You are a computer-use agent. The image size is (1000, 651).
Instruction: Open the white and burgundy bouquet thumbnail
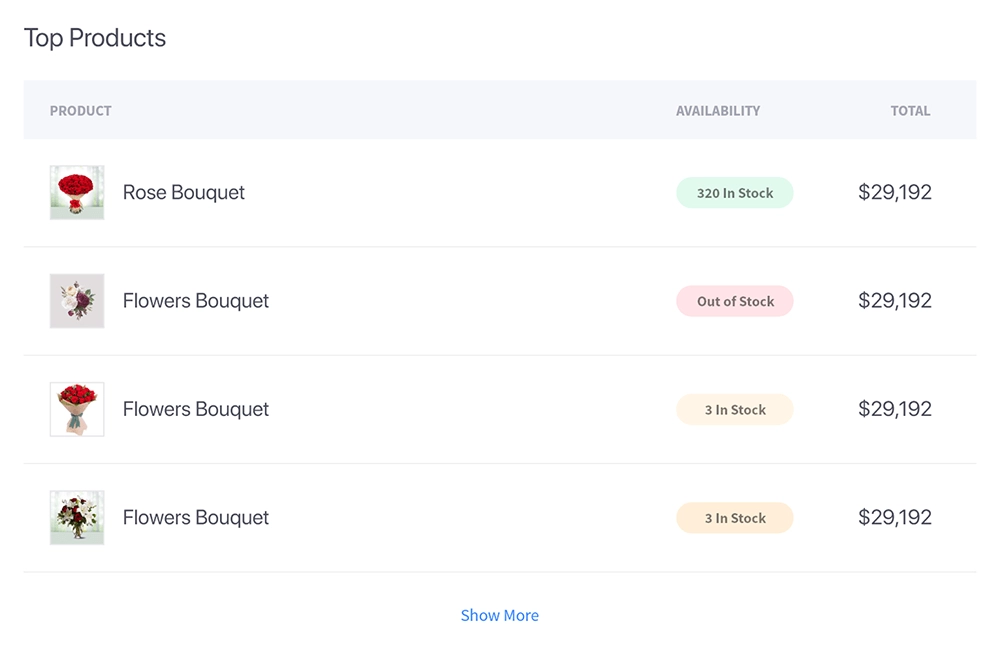point(77,301)
